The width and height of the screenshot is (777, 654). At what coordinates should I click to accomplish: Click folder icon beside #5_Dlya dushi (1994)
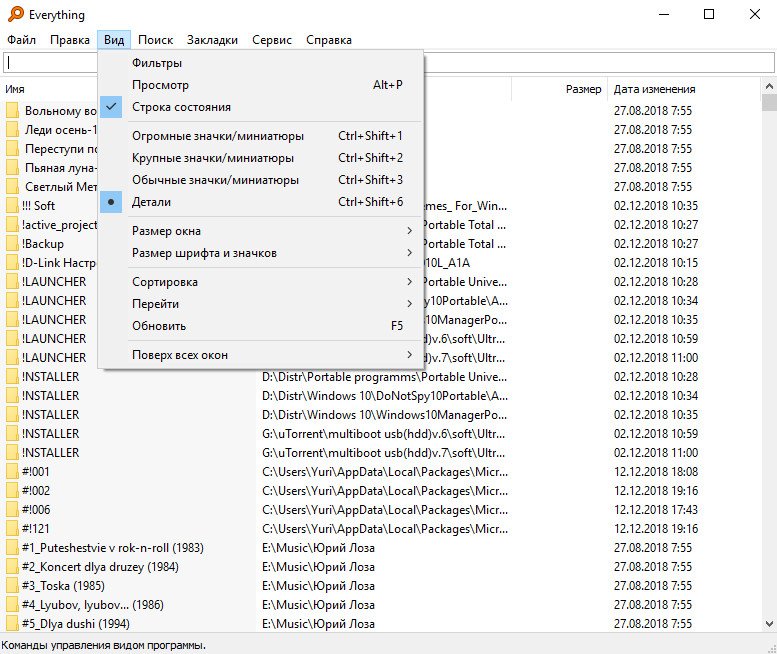click(12, 624)
